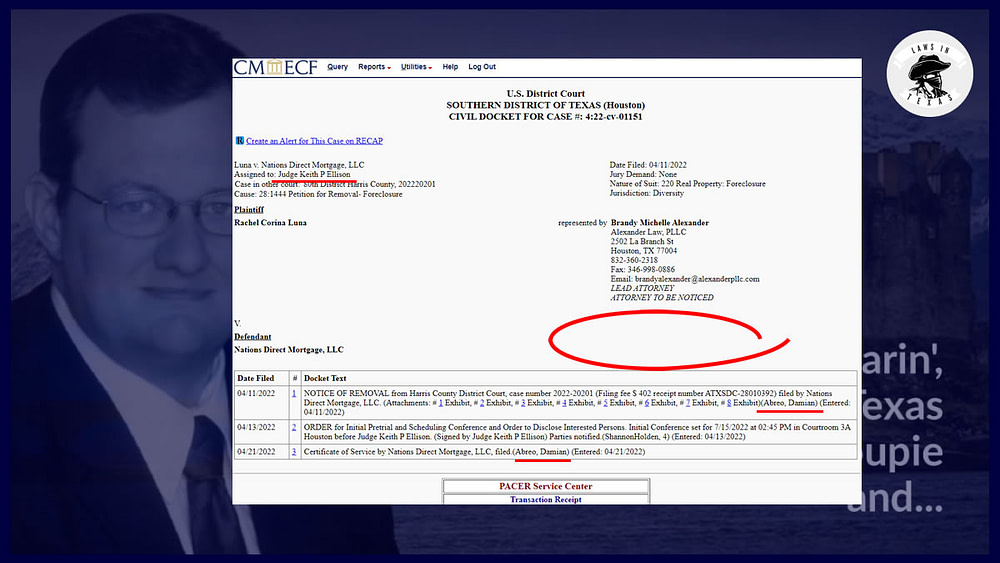
Task: Open docket entry 3 document link
Action: tap(294, 451)
